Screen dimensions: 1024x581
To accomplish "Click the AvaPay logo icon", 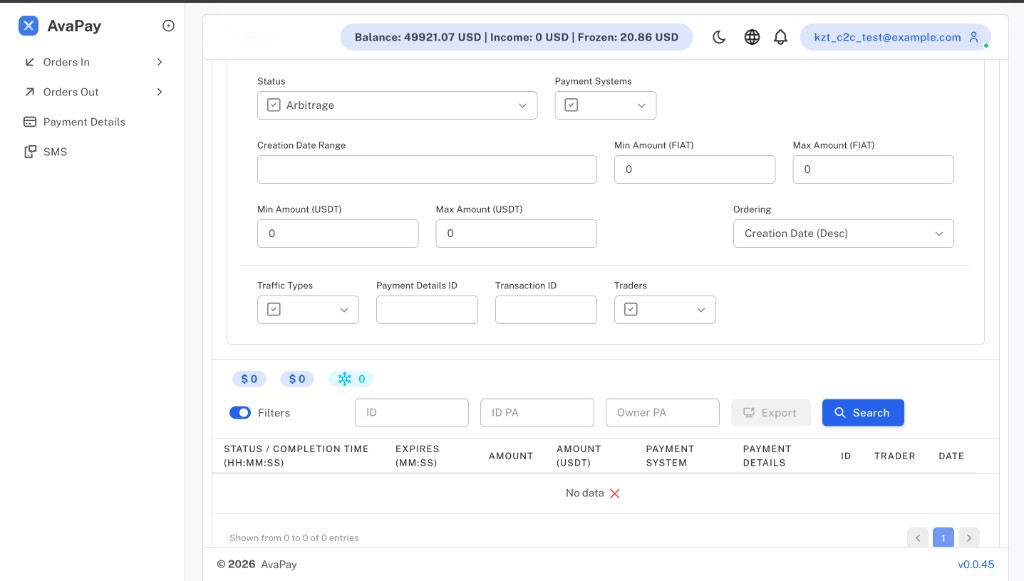I will pyautogui.click(x=28, y=26).
